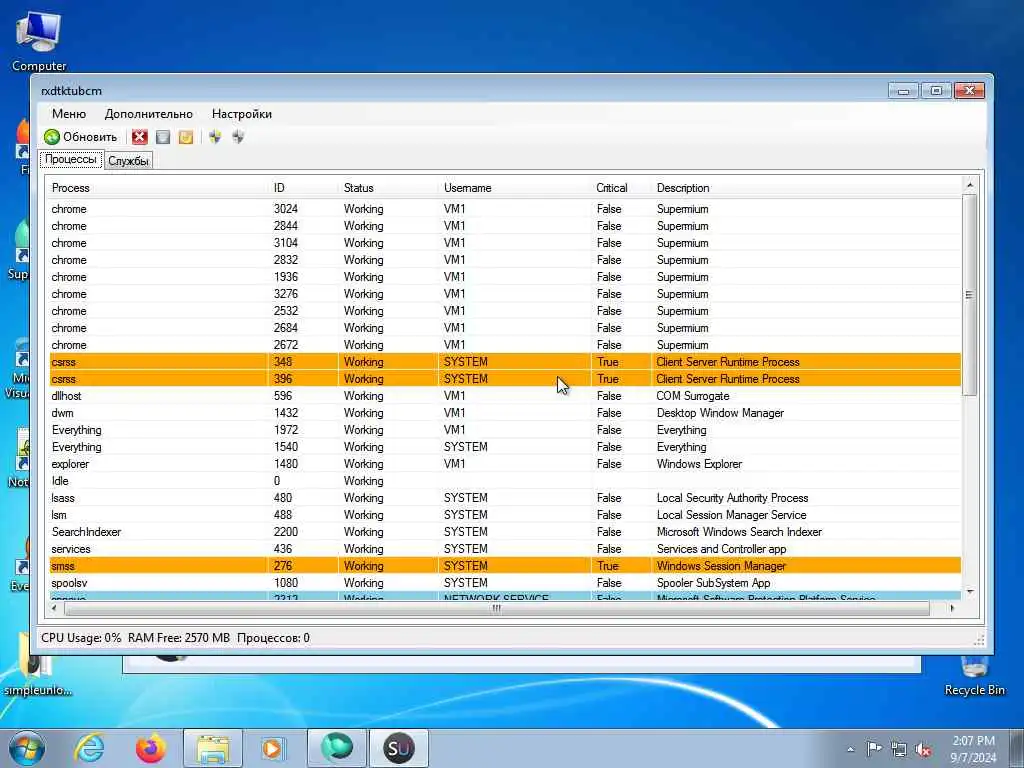Click the horizontal scrollbar right arrow

coord(952,608)
